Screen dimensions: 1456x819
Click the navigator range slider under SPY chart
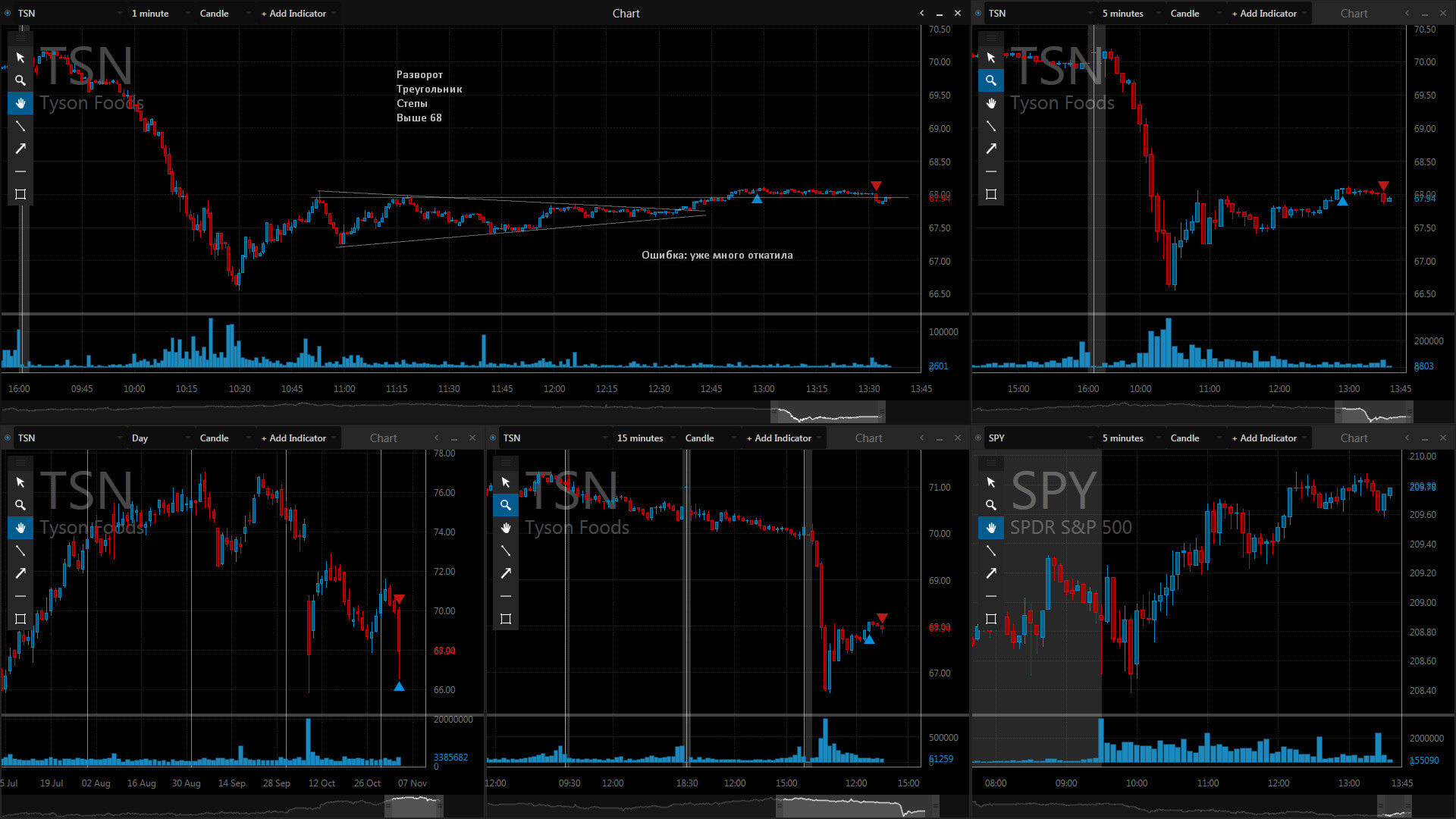[x=1395, y=806]
